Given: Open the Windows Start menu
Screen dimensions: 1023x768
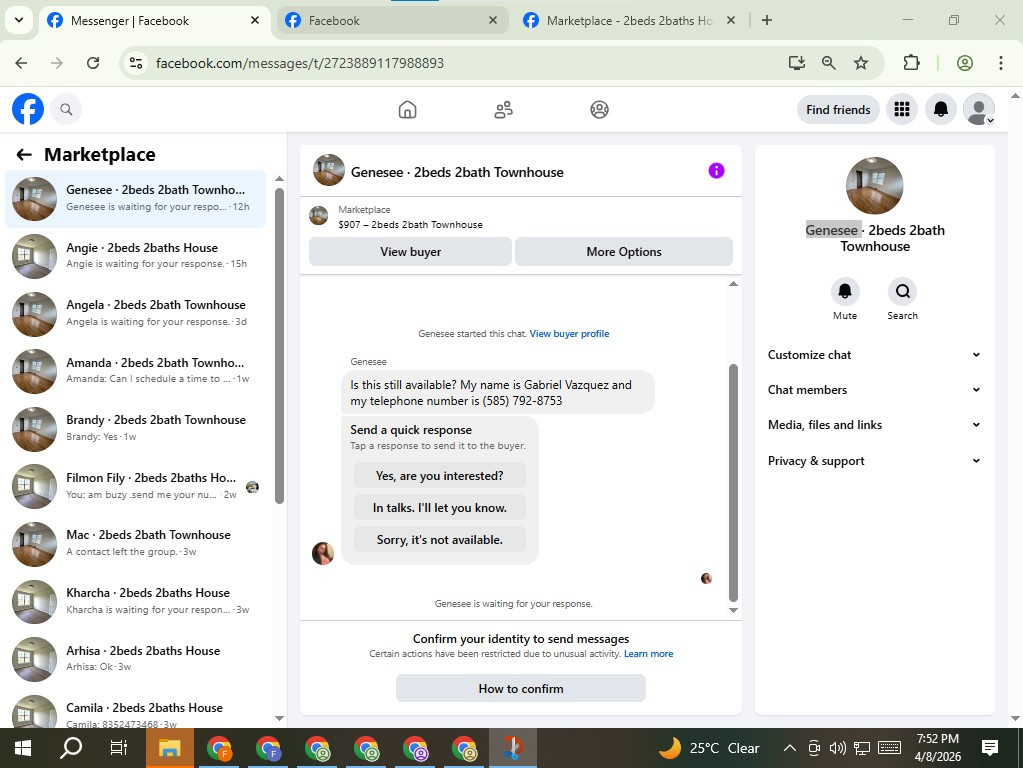Looking at the screenshot, I should point(23,748).
